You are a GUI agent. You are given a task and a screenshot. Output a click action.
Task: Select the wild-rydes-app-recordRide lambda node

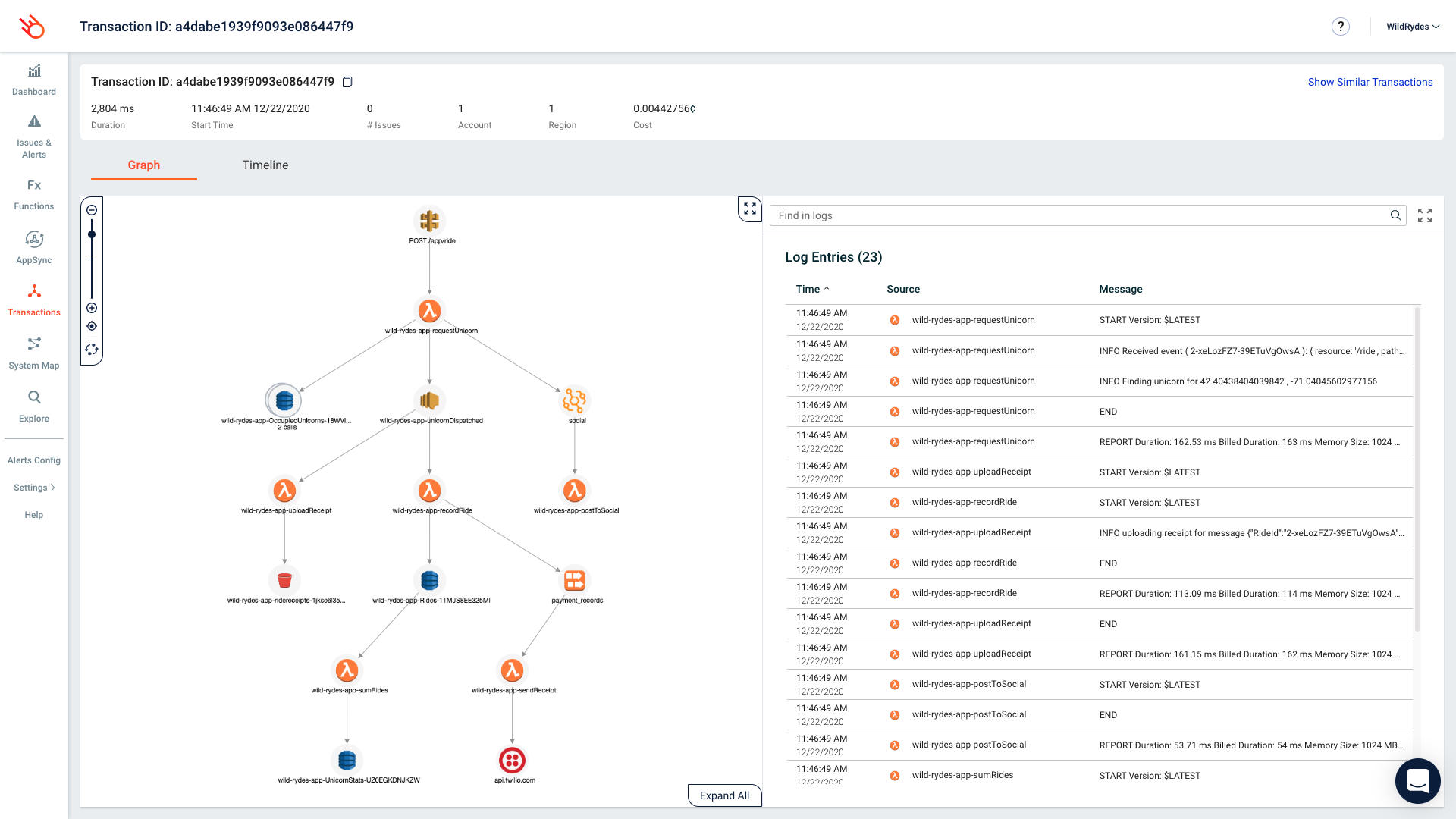(x=430, y=491)
